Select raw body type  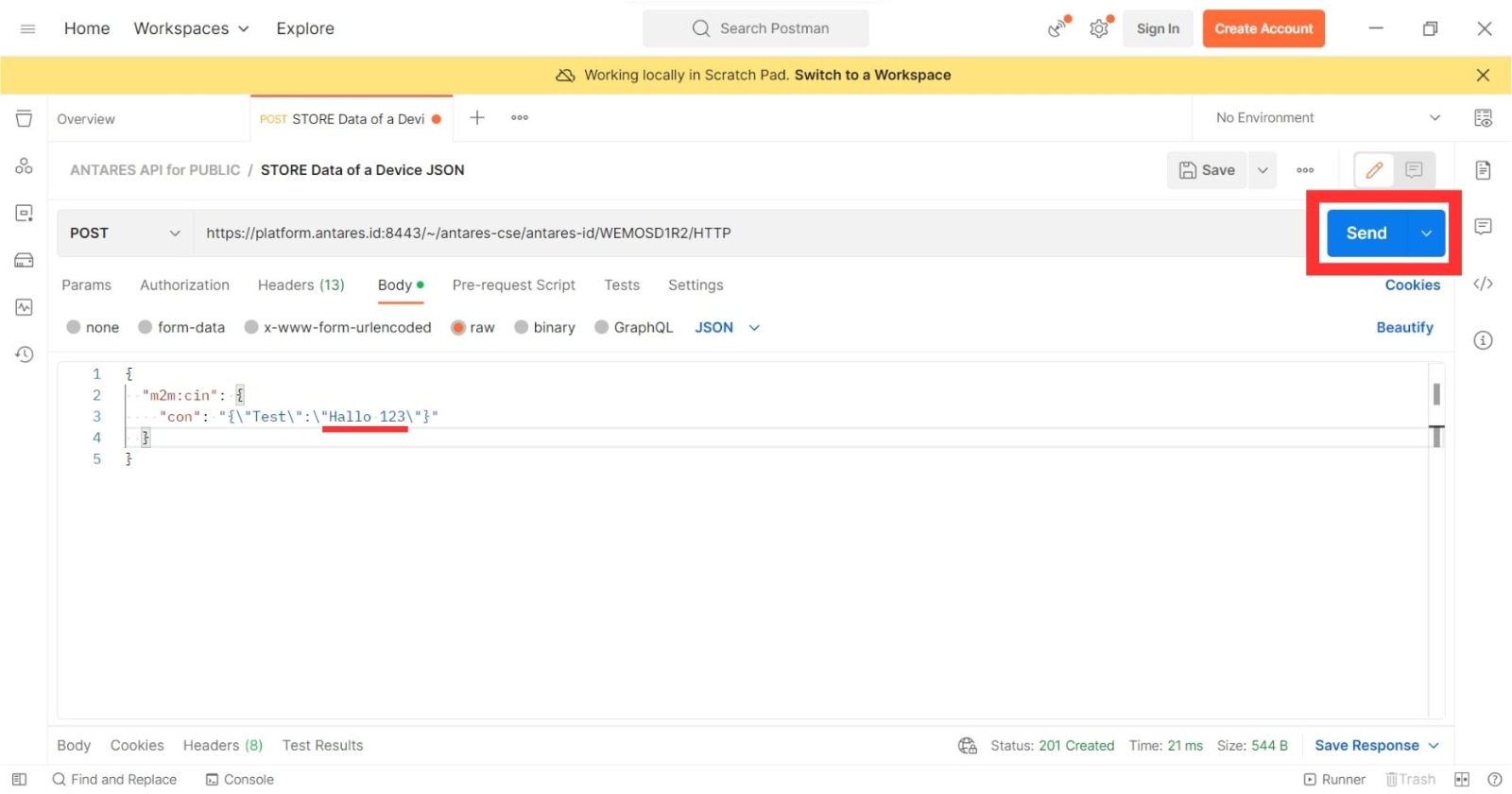tap(472, 327)
